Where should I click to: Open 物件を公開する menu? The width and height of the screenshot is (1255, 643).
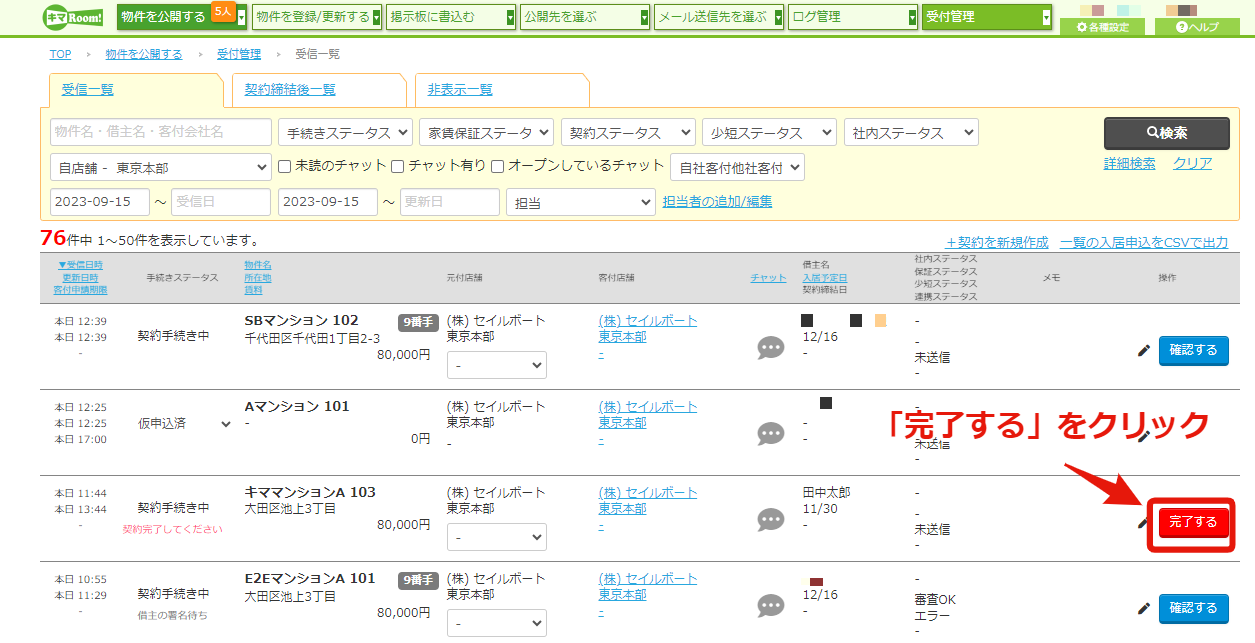coord(182,17)
